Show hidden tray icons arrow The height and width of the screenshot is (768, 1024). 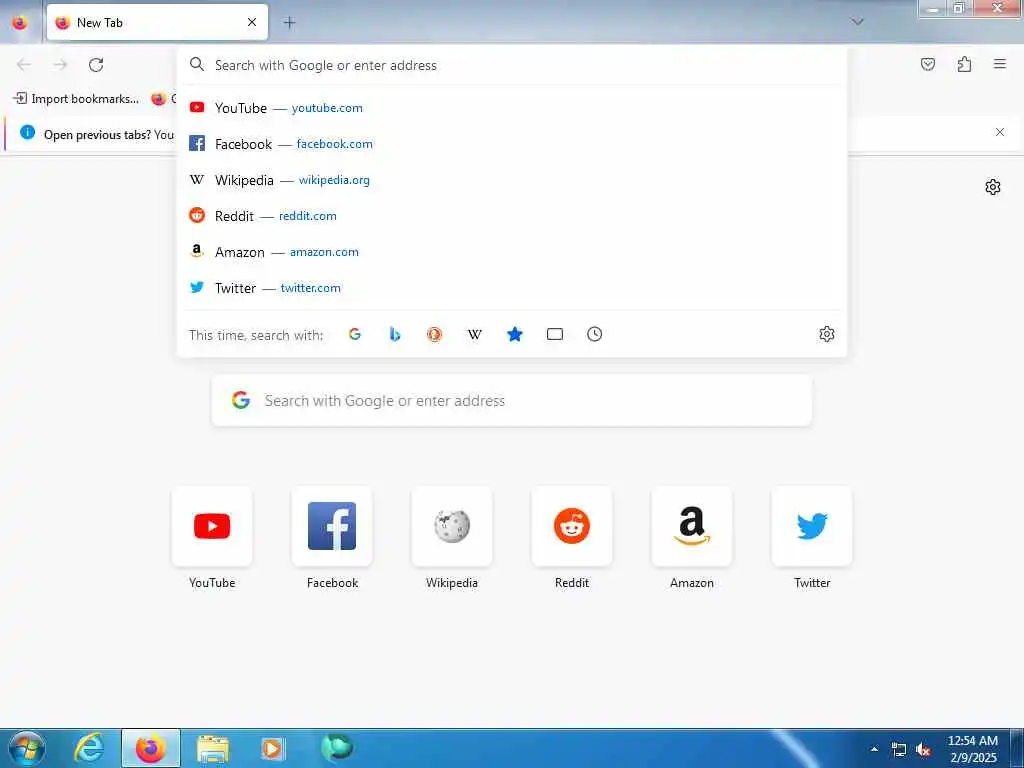(874, 750)
